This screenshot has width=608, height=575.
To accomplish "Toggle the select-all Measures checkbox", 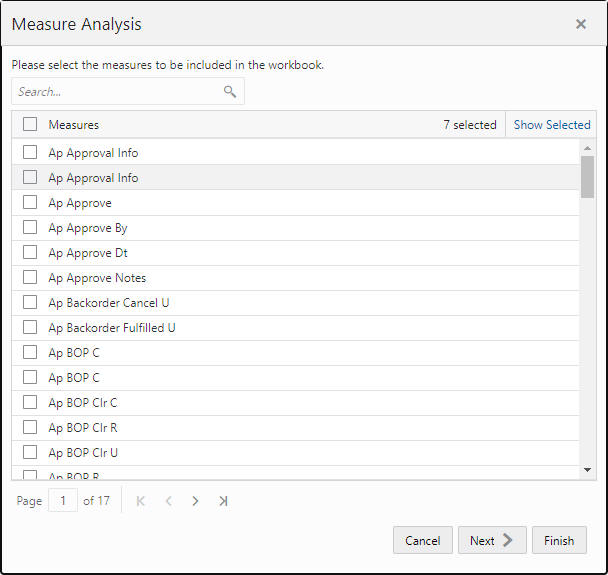I will (30, 125).
